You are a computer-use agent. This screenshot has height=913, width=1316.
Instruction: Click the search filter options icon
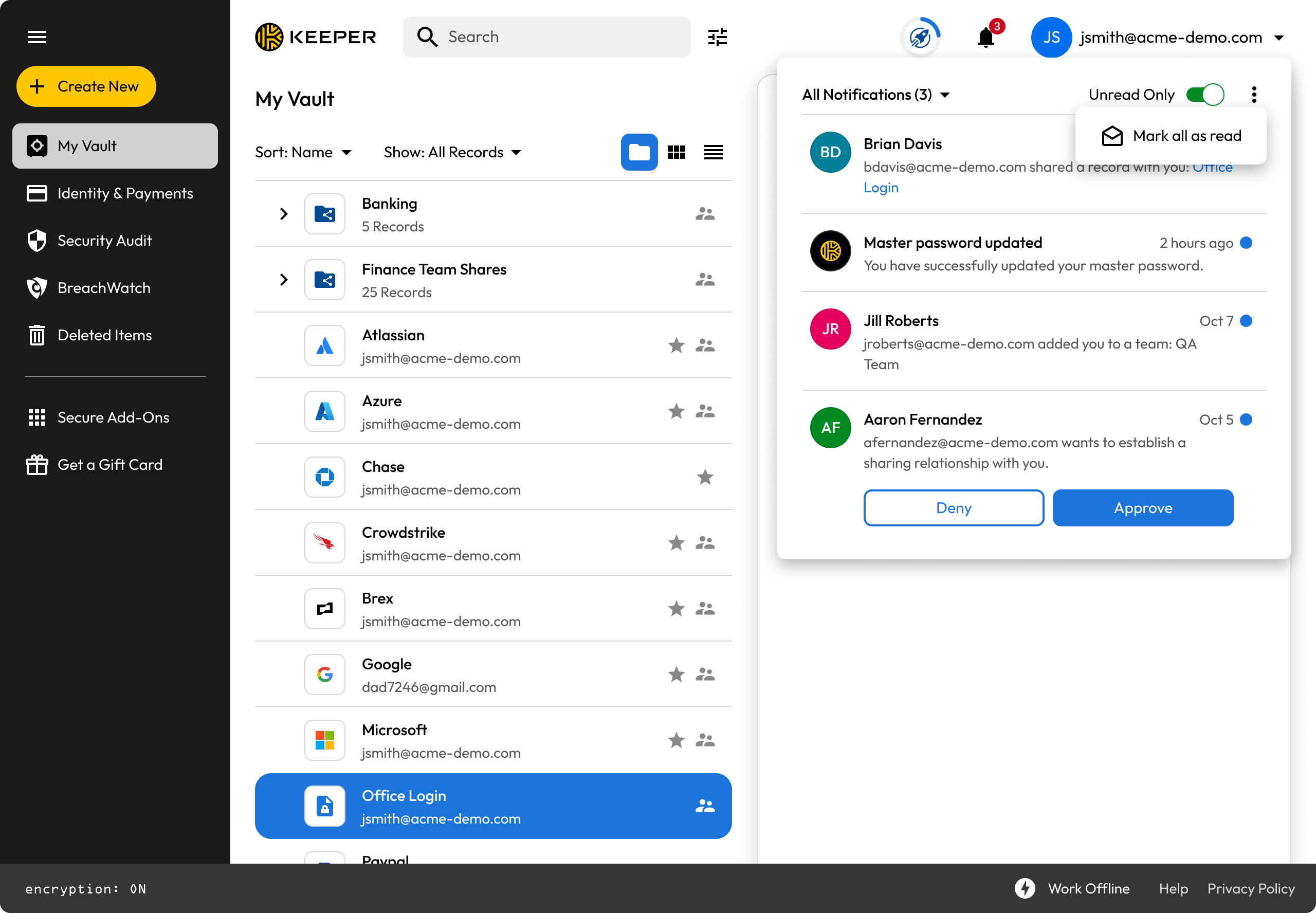click(x=717, y=37)
